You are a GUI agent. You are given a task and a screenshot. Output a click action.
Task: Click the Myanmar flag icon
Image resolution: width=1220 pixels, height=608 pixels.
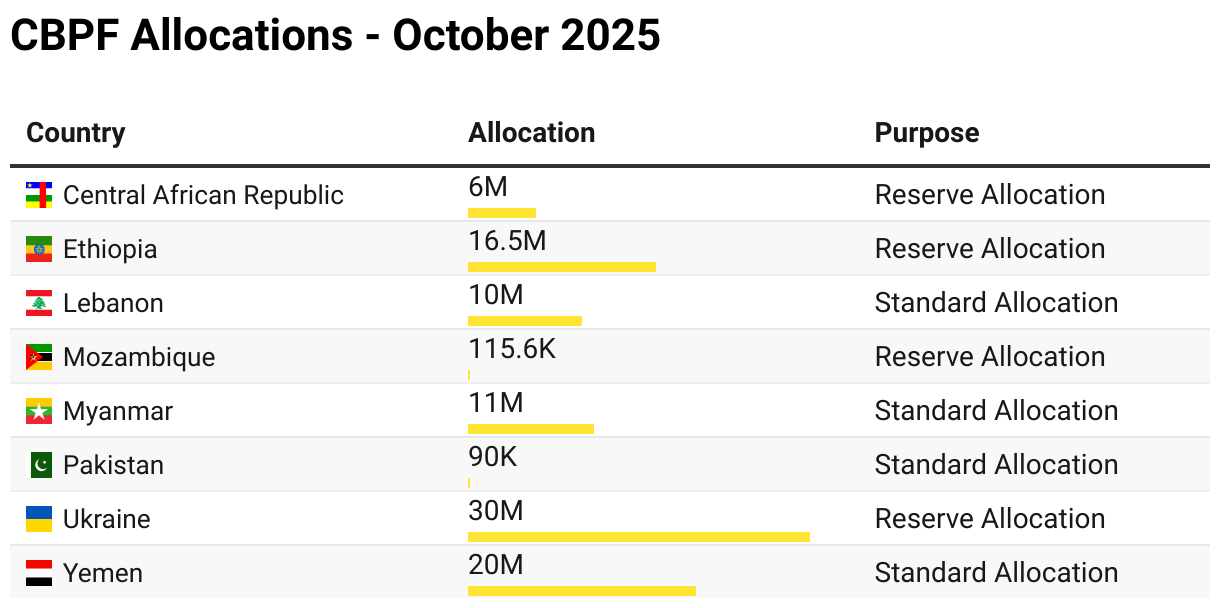(39, 411)
